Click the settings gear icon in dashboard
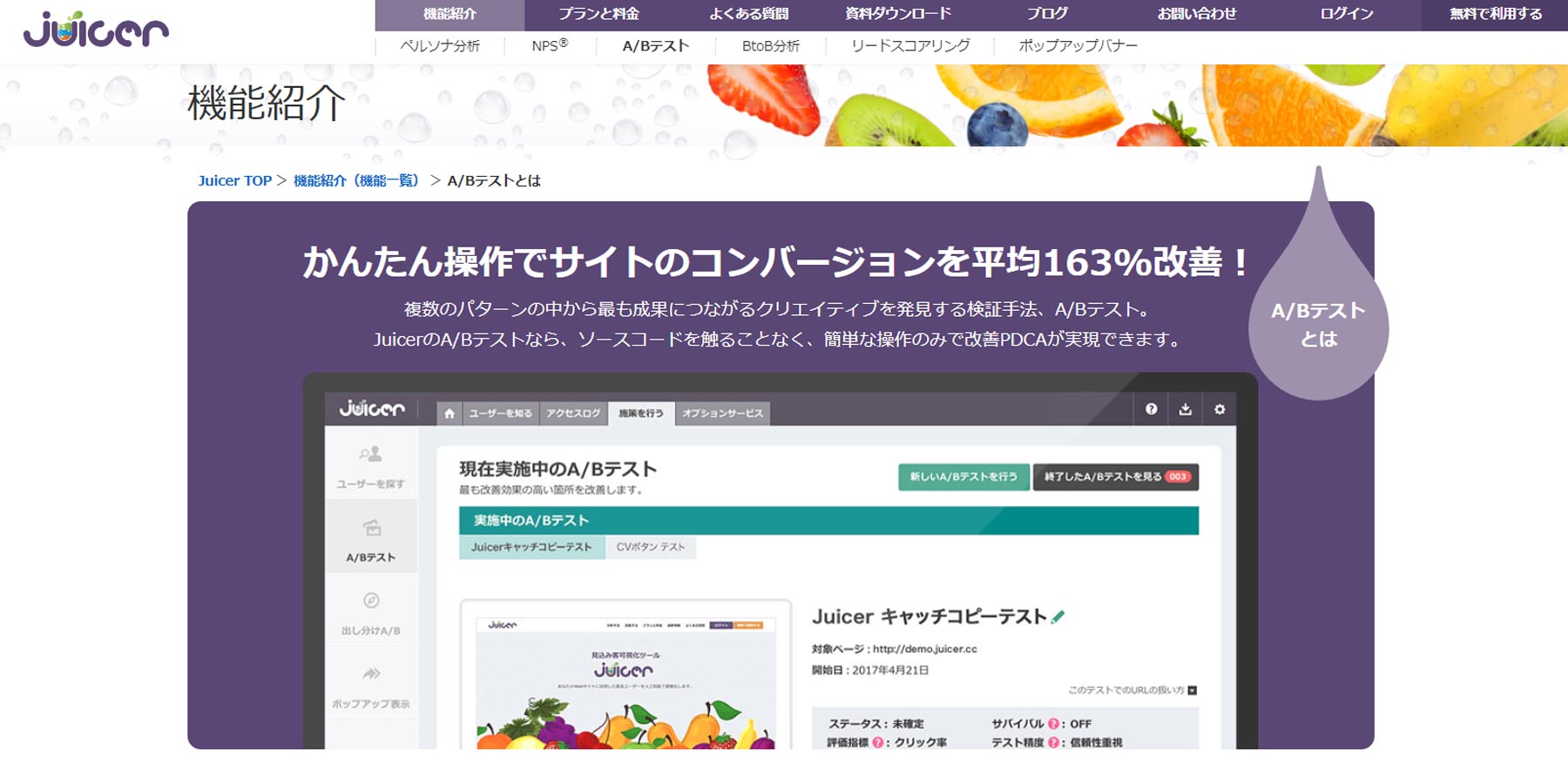1568x762 pixels. coord(1220,409)
